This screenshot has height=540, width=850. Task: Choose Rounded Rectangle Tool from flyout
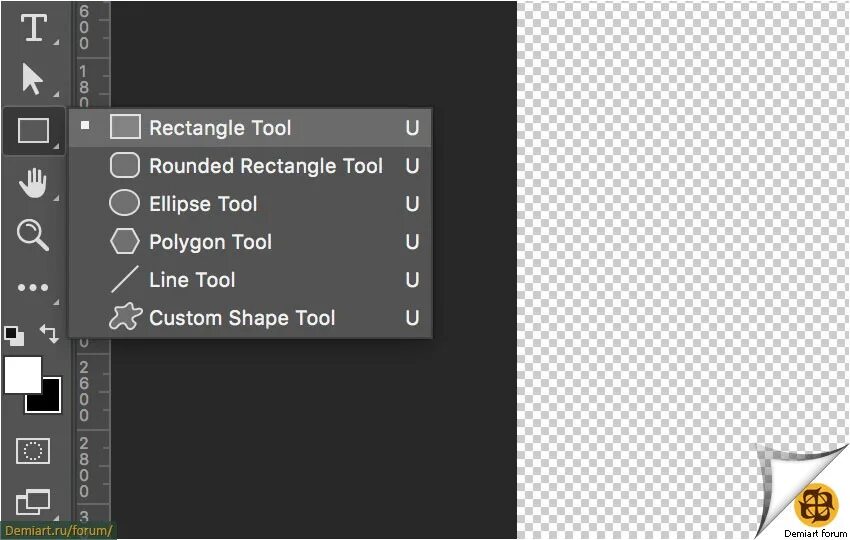(x=265, y=166)
